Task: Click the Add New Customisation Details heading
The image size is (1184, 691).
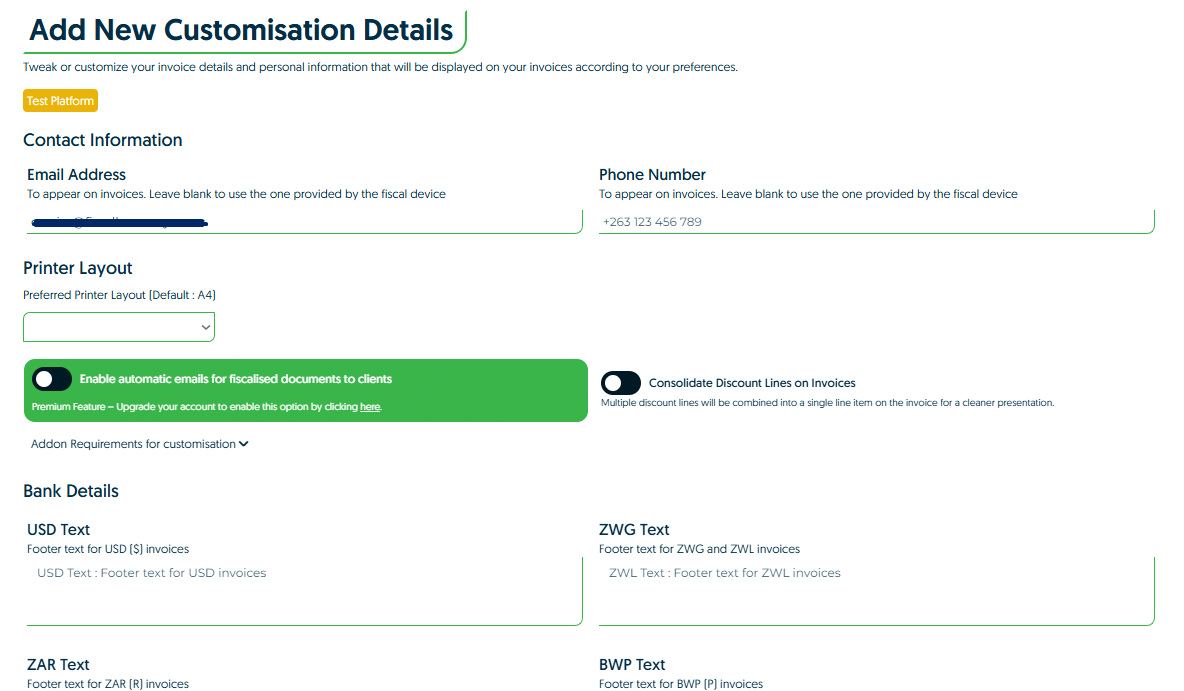Action: [x=241, y=30]
